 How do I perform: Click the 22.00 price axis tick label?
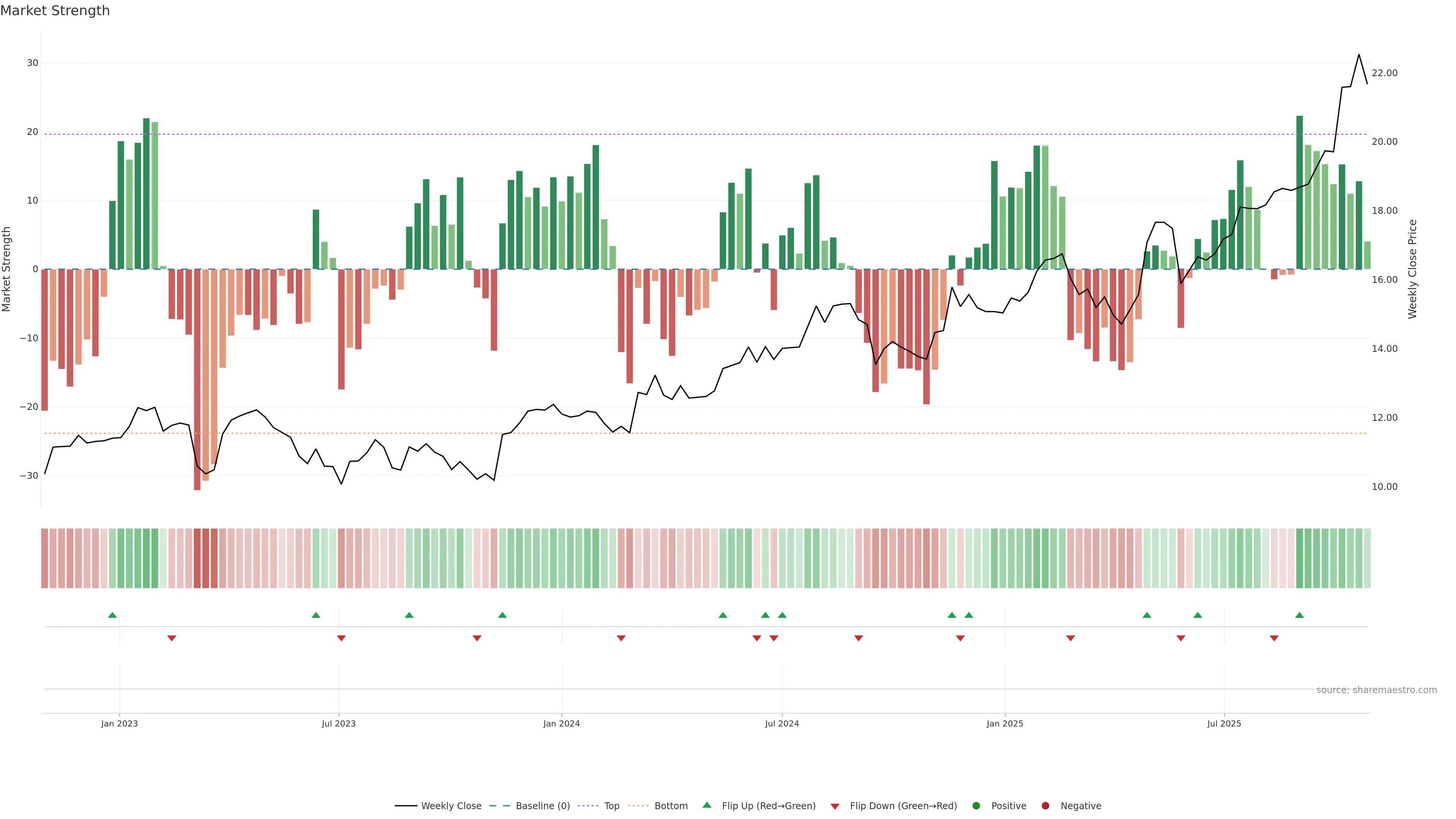(x=1384, y=73)
